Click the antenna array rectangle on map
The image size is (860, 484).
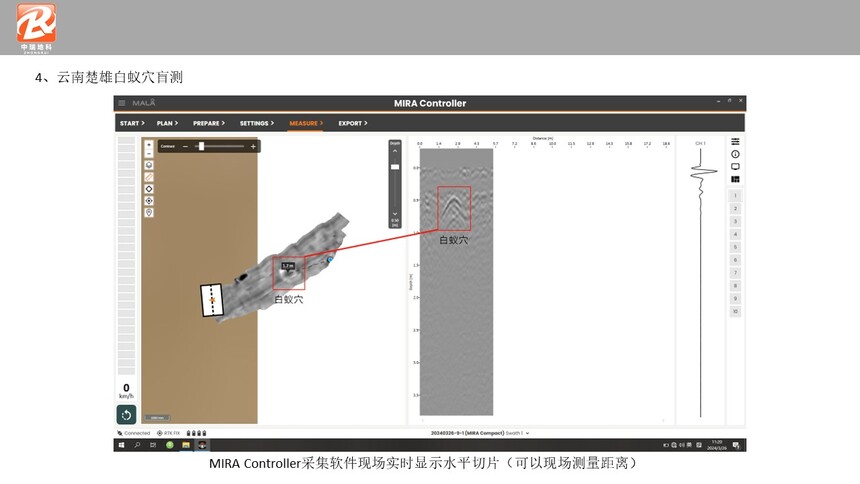(212, 300)
